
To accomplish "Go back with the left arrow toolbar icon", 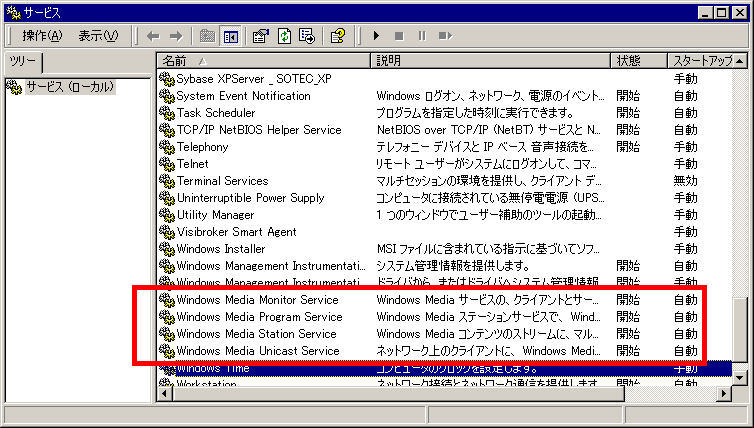I will (x=153, y=36).
